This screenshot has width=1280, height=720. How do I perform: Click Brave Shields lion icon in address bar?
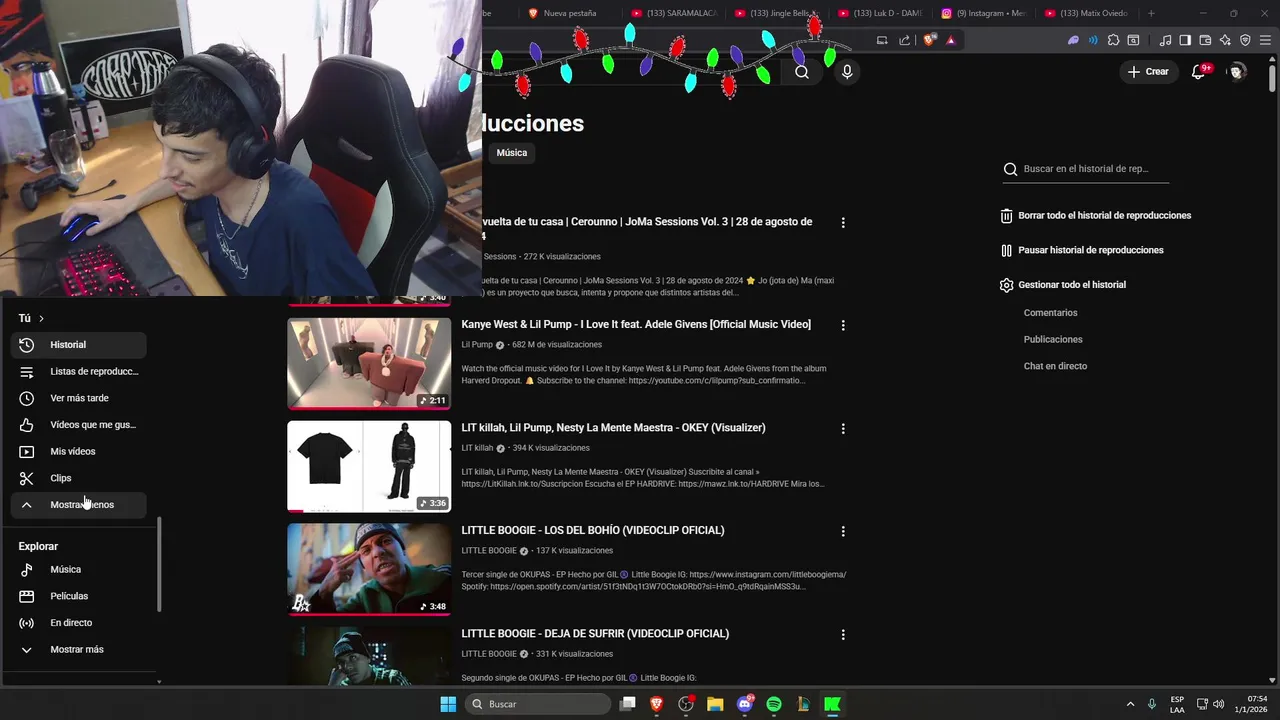(929, 41)
